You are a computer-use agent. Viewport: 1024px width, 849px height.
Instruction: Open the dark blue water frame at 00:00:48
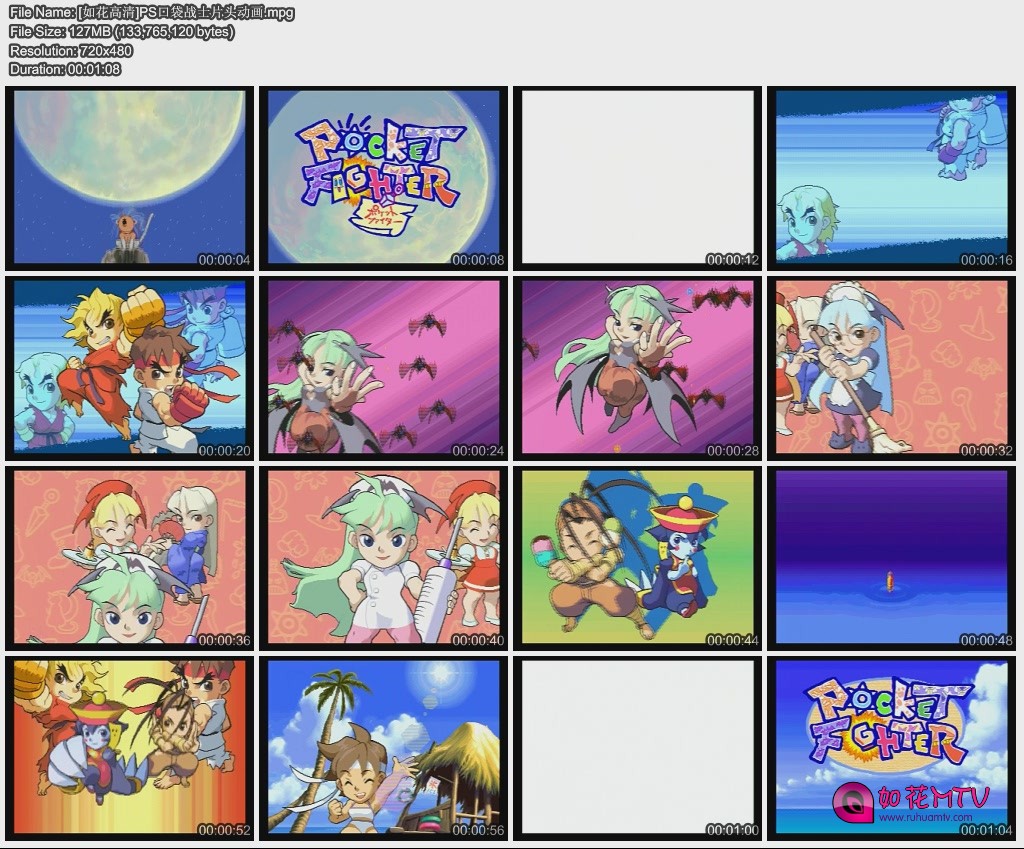pos(891,558)
